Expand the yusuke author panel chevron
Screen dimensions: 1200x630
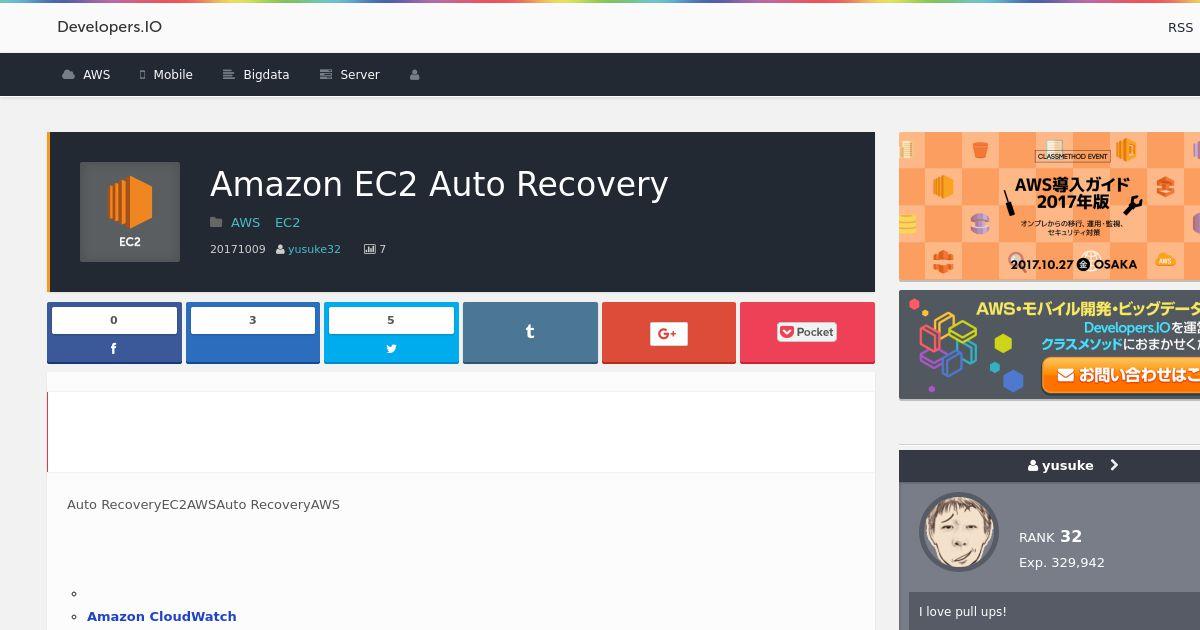pyautogui.click(x=1114, y=465)
